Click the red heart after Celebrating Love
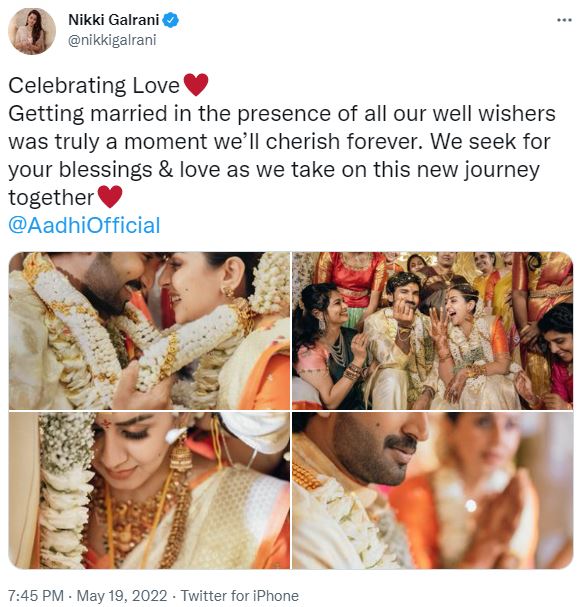 pos(196,85)
